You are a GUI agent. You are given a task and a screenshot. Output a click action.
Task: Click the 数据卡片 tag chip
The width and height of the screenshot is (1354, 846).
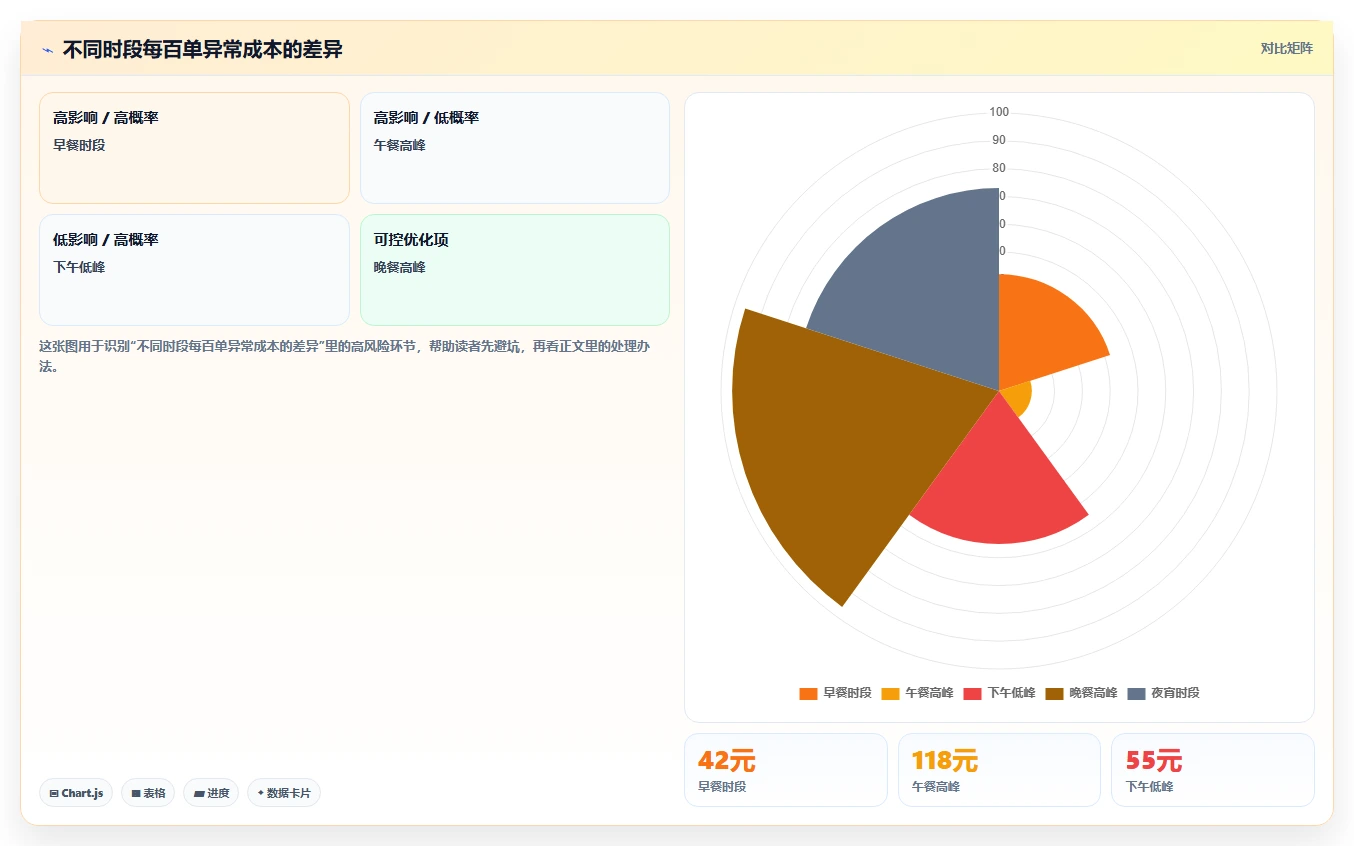point(284,793)
